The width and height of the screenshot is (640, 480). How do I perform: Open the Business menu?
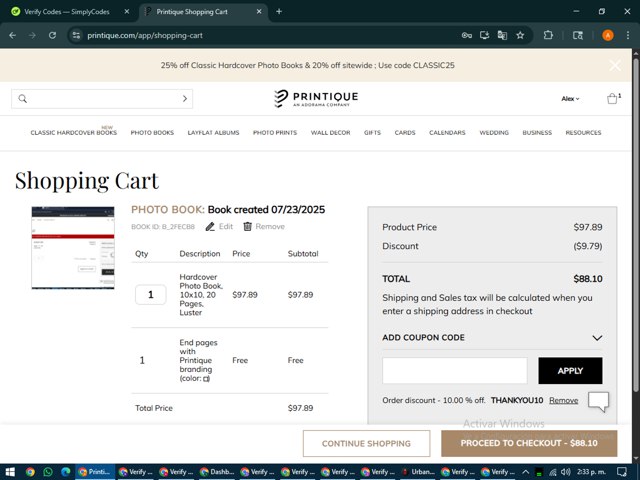click(x=537, y=133)
